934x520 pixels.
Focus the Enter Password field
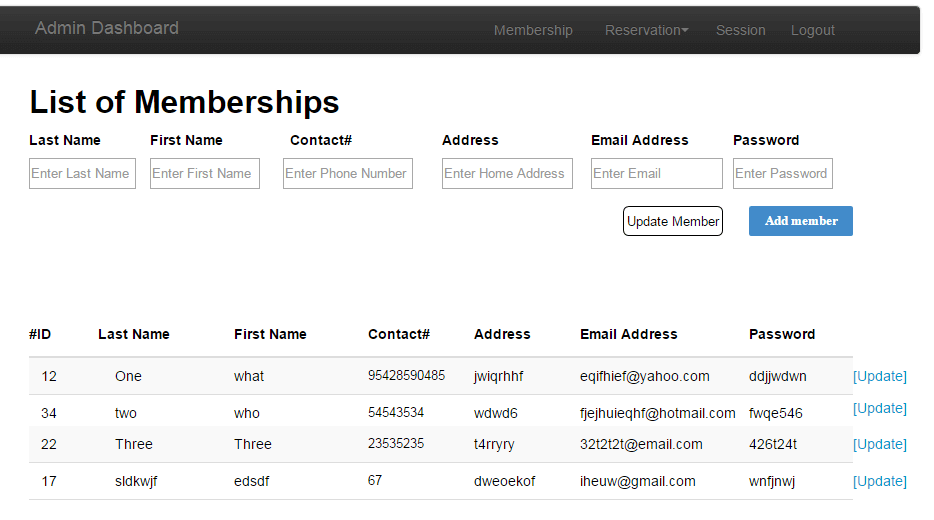pyautogui.click(x=783, y=173)
